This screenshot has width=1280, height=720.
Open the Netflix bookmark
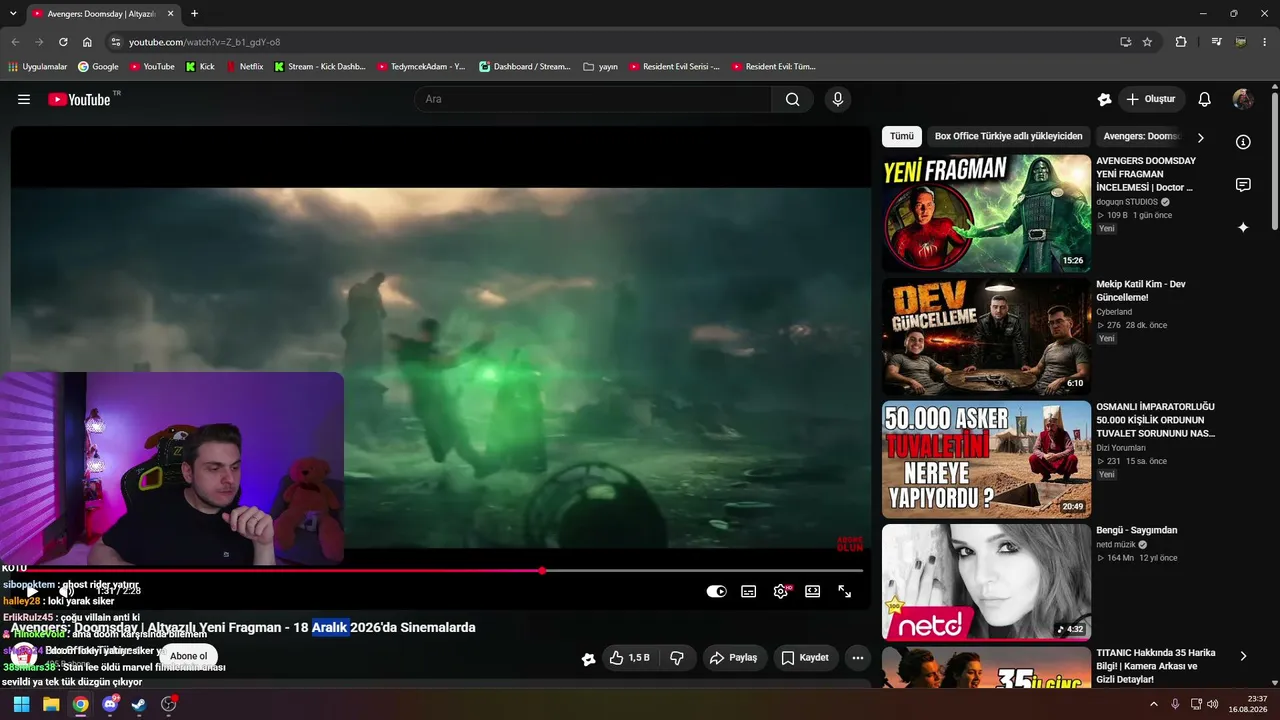[x=245, y=67]
